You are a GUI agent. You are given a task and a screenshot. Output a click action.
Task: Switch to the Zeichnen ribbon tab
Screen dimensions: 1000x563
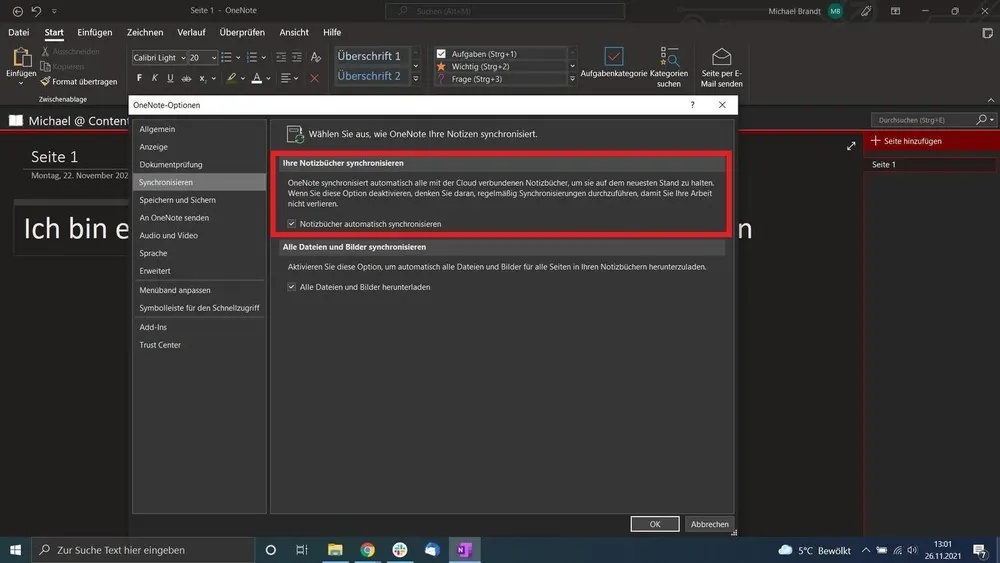[145, 33]
